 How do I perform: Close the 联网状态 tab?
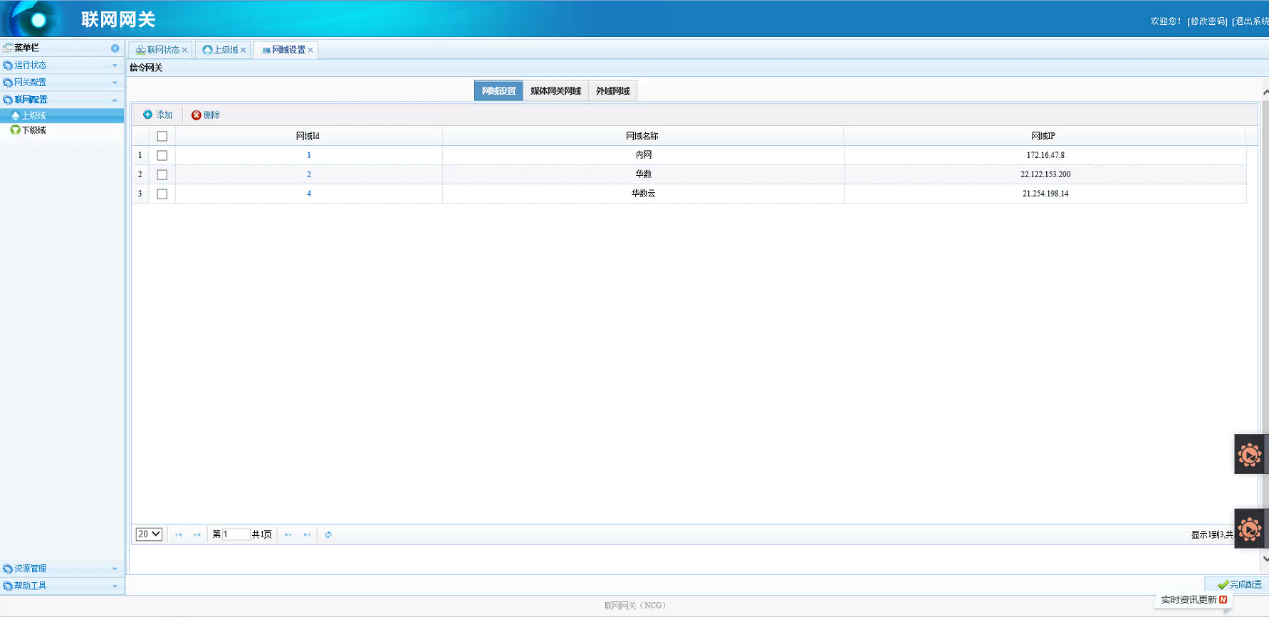coord(185,50)
